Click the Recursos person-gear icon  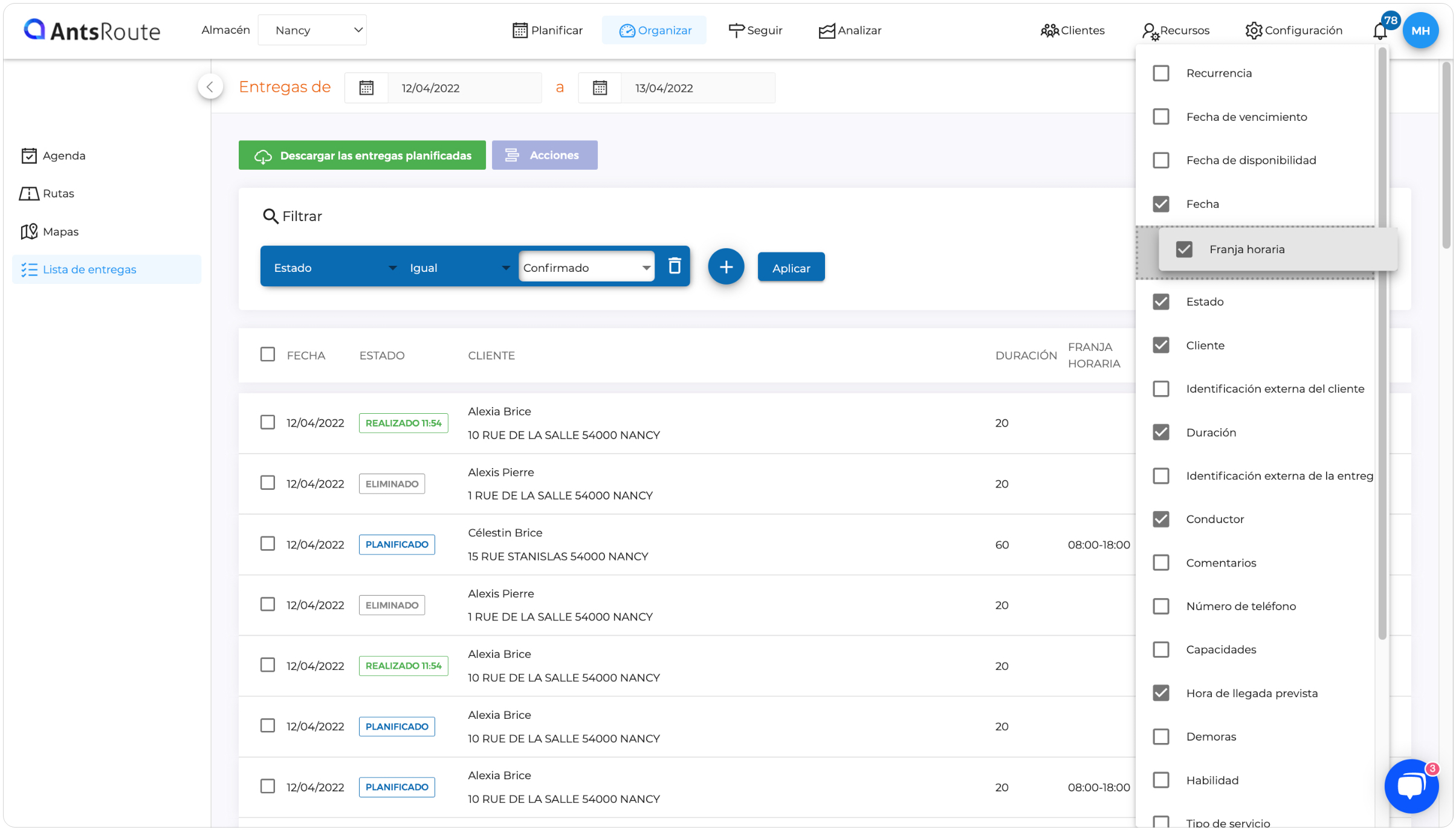click(1151, 31)
